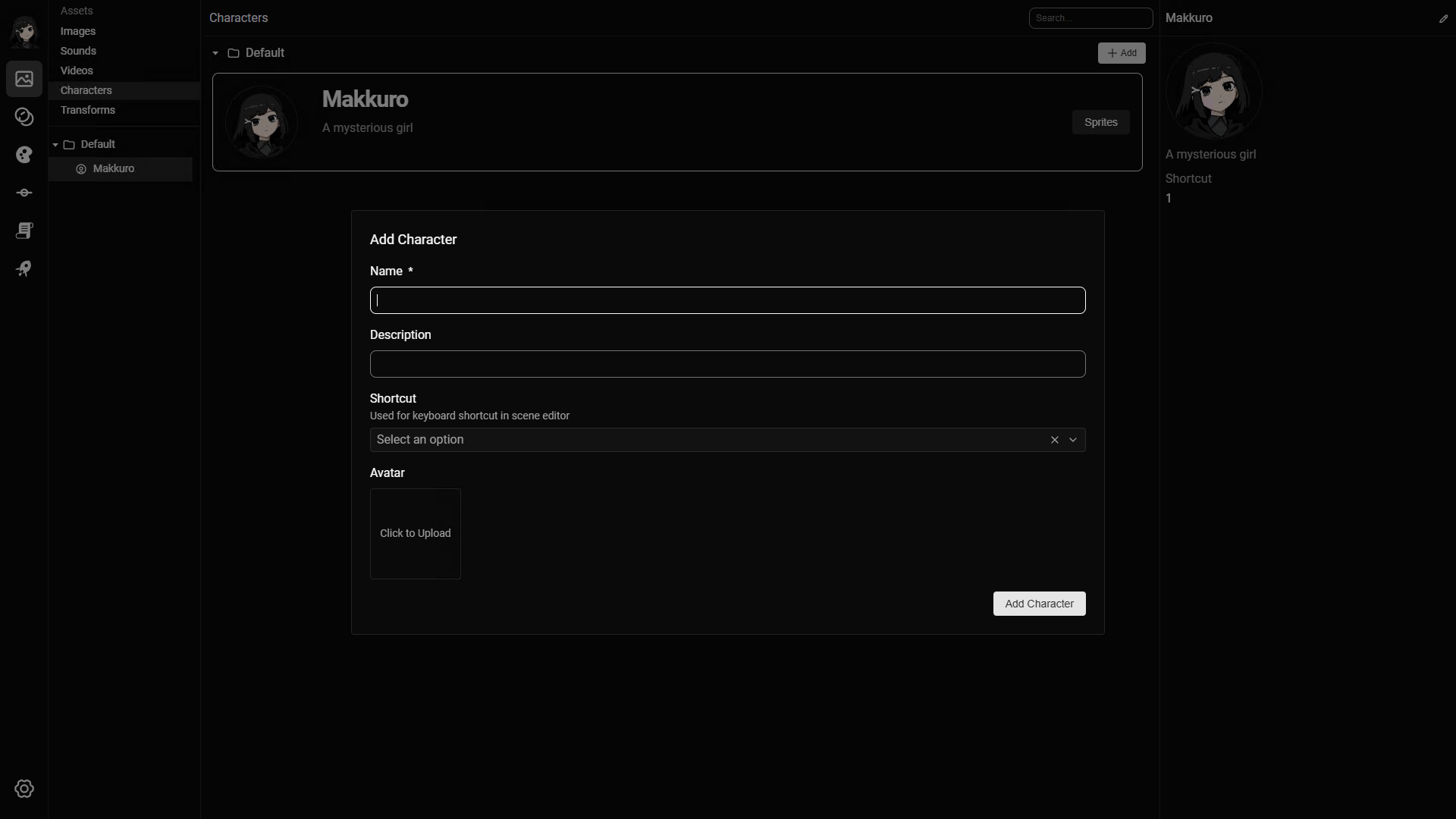
Task: Click the Add Character button
Action: [1039, 604]
